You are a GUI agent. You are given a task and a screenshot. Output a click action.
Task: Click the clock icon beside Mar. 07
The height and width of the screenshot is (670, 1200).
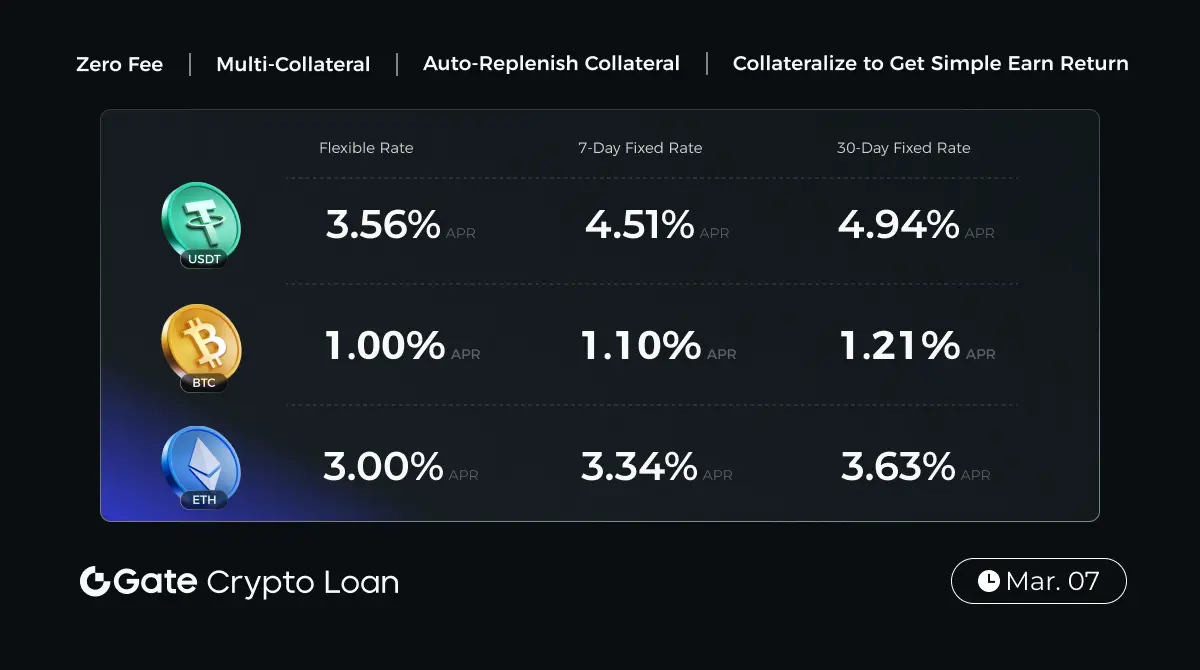[x=988, y=581]
